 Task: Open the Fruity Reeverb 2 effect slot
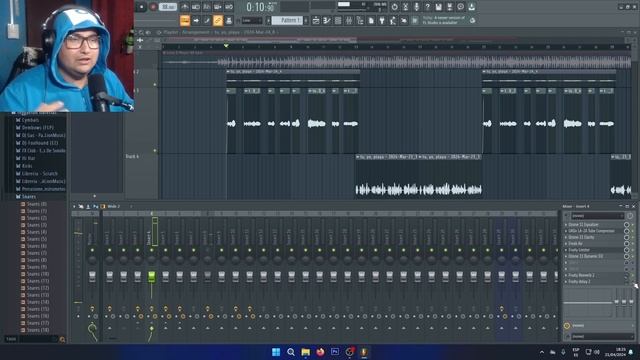[581, 275]
